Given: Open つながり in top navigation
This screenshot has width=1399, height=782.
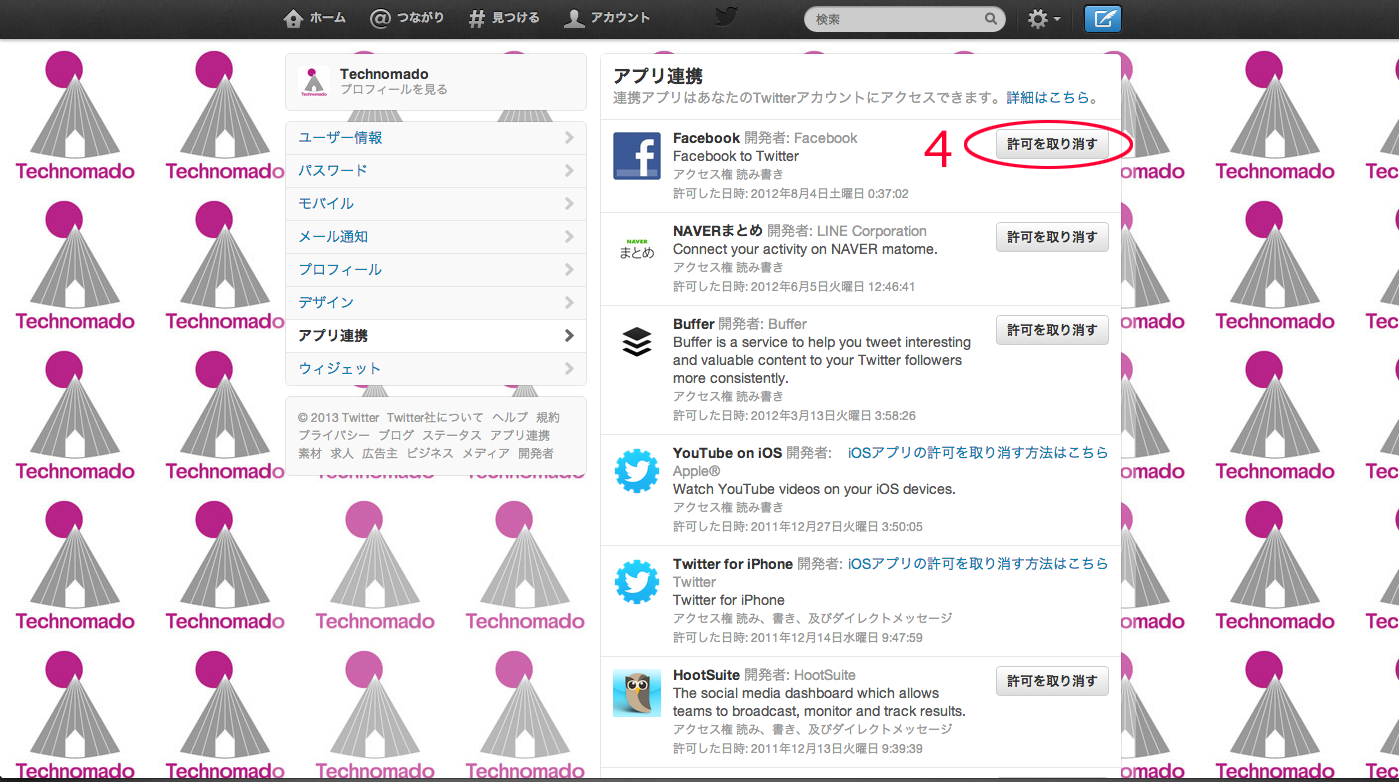Looking at the screenshot, I should (407, 18).
